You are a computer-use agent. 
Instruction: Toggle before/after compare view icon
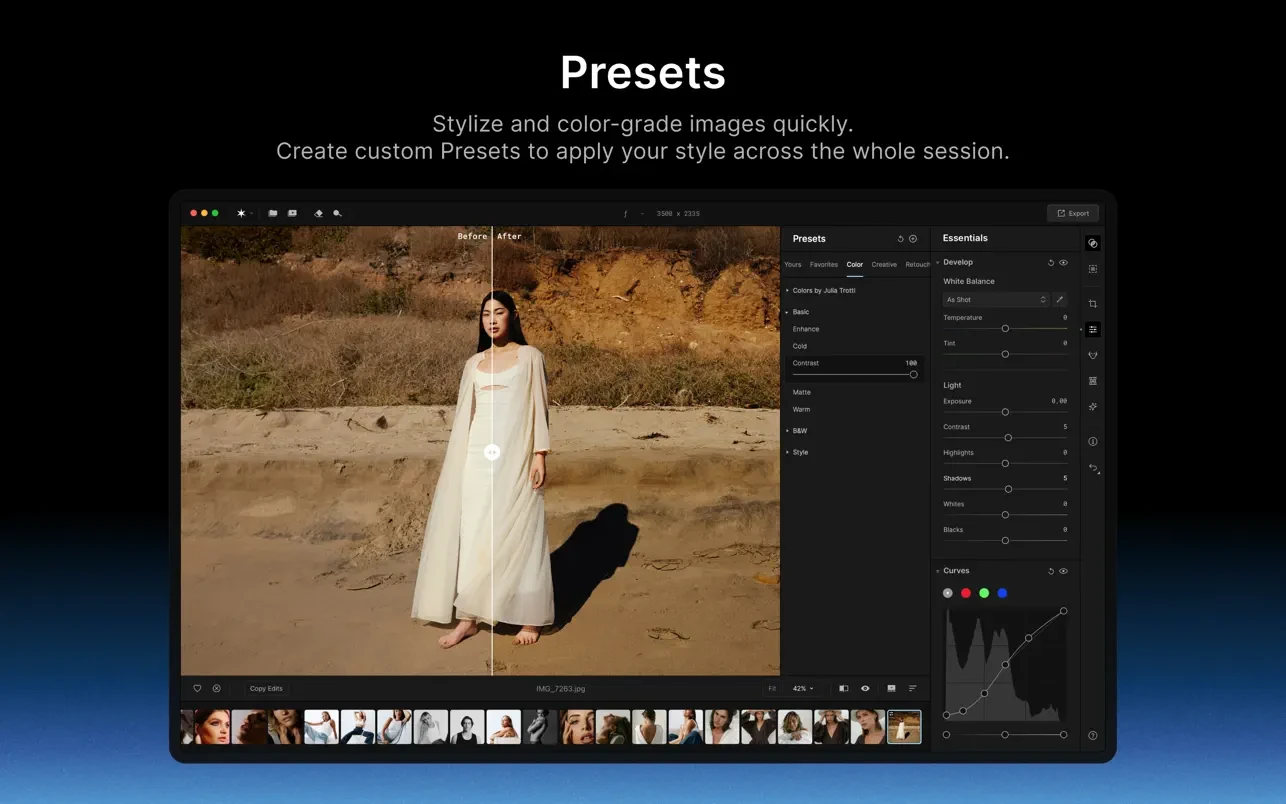point(843,689)
